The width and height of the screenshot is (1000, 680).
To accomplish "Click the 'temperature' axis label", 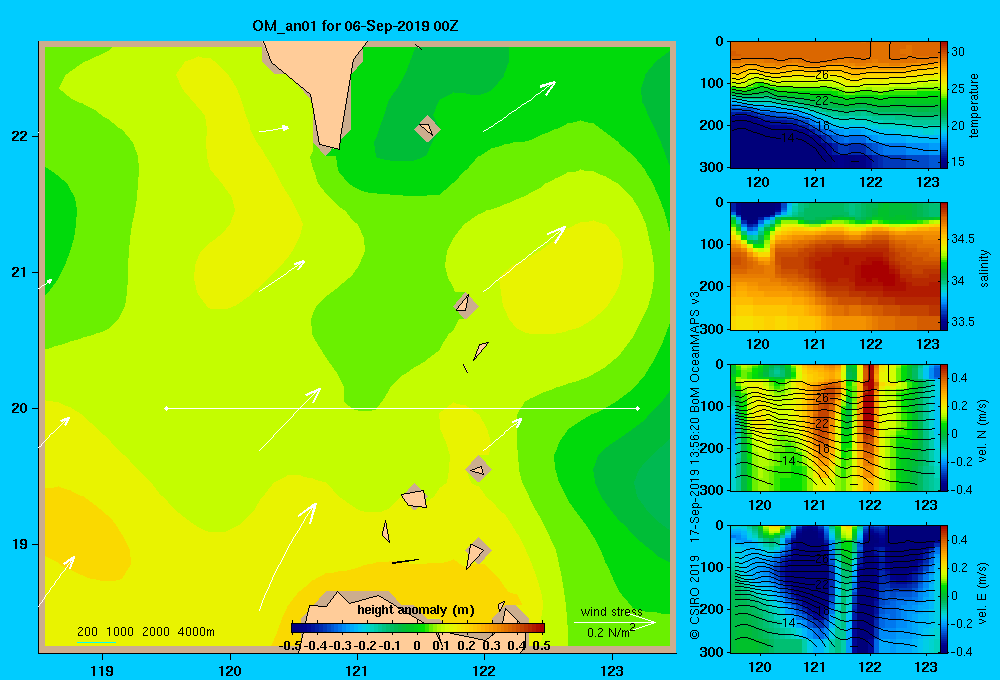I will coord(973,105).
